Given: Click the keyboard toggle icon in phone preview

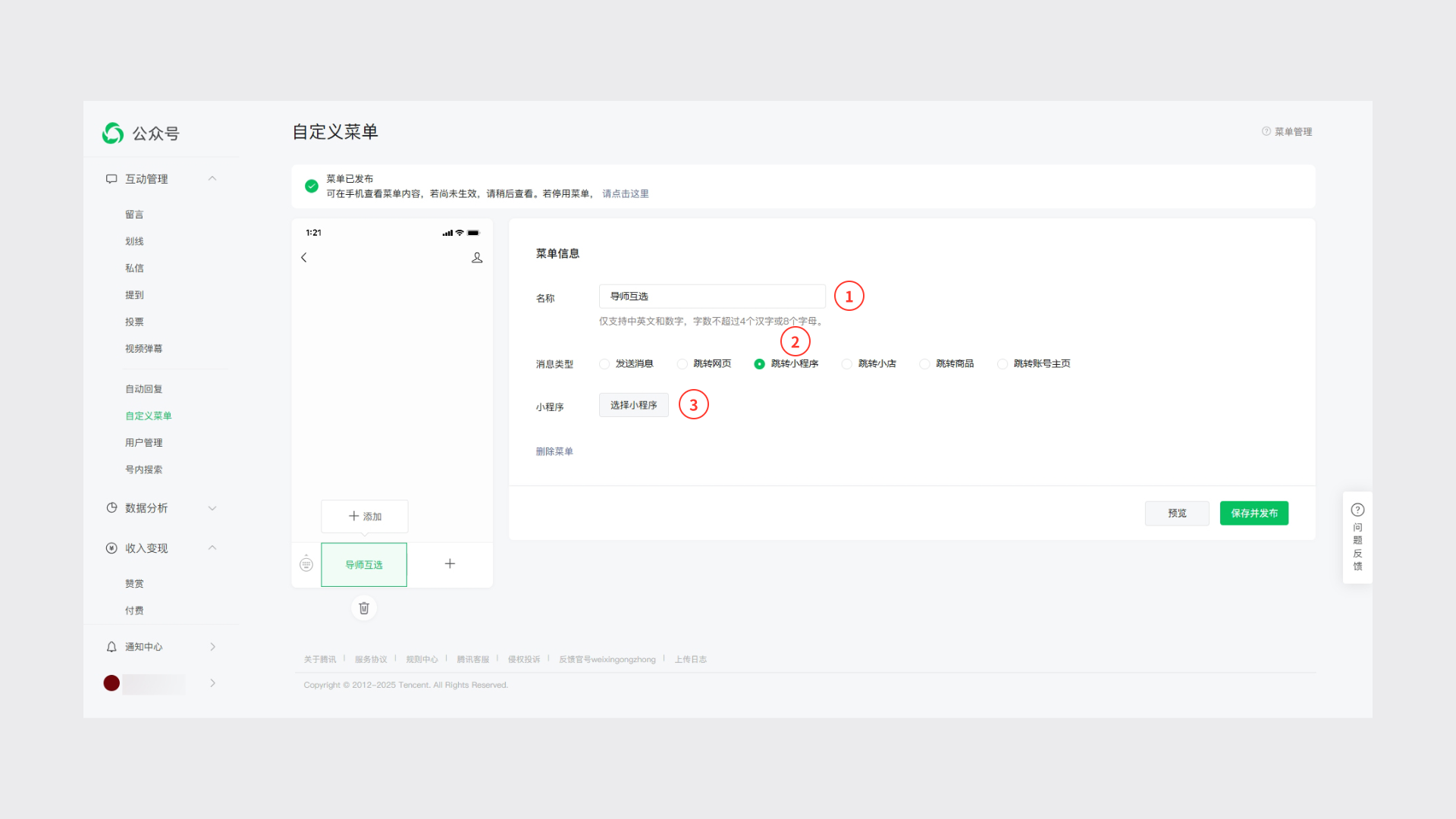Looking at the screenshot, I should pos(306,563).
